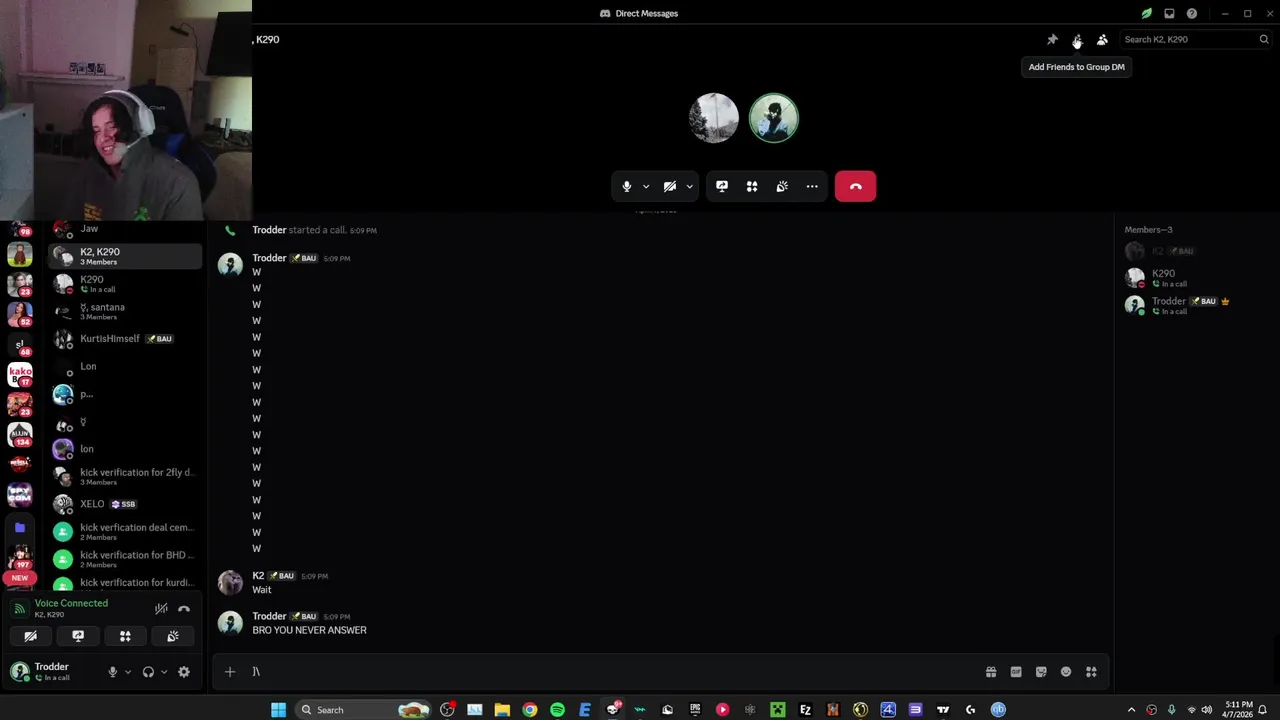Mute mic in user panel
The image size is (1280, 720).
(113, 672)
